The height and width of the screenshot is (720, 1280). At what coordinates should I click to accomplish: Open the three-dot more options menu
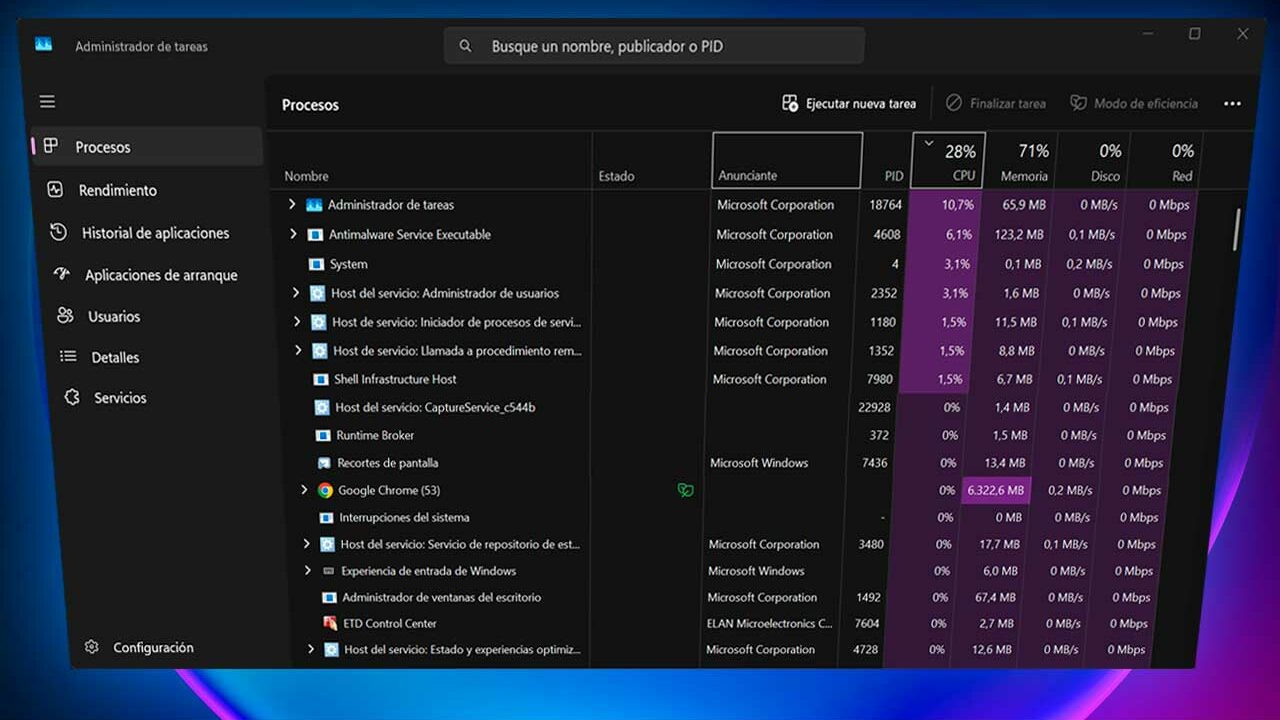(1232, 103)
